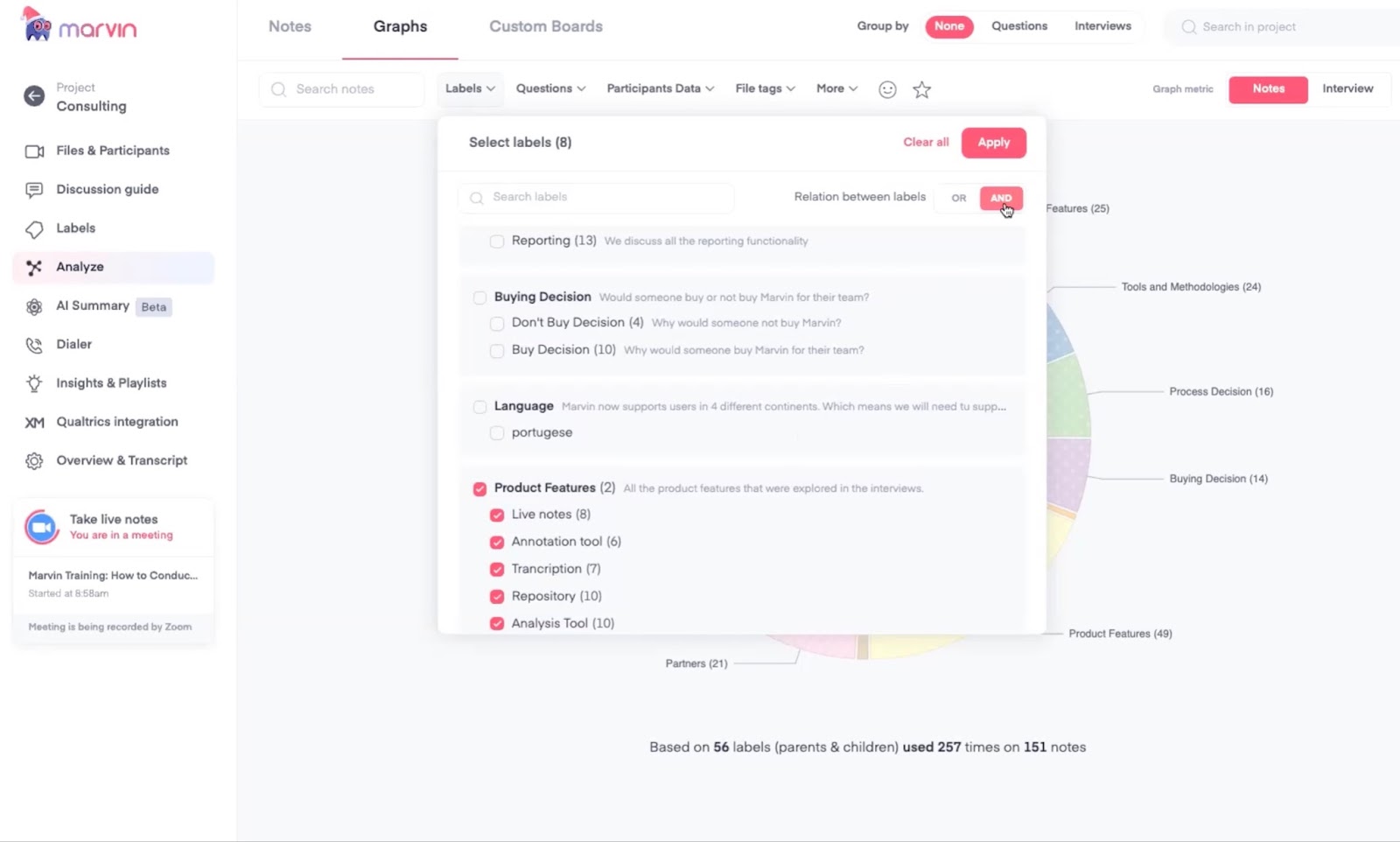This screenshot has width=1400, height=842.
Task: Click the 'Process Decision (16)' chart label
Action: click(x=1221, y=392)
